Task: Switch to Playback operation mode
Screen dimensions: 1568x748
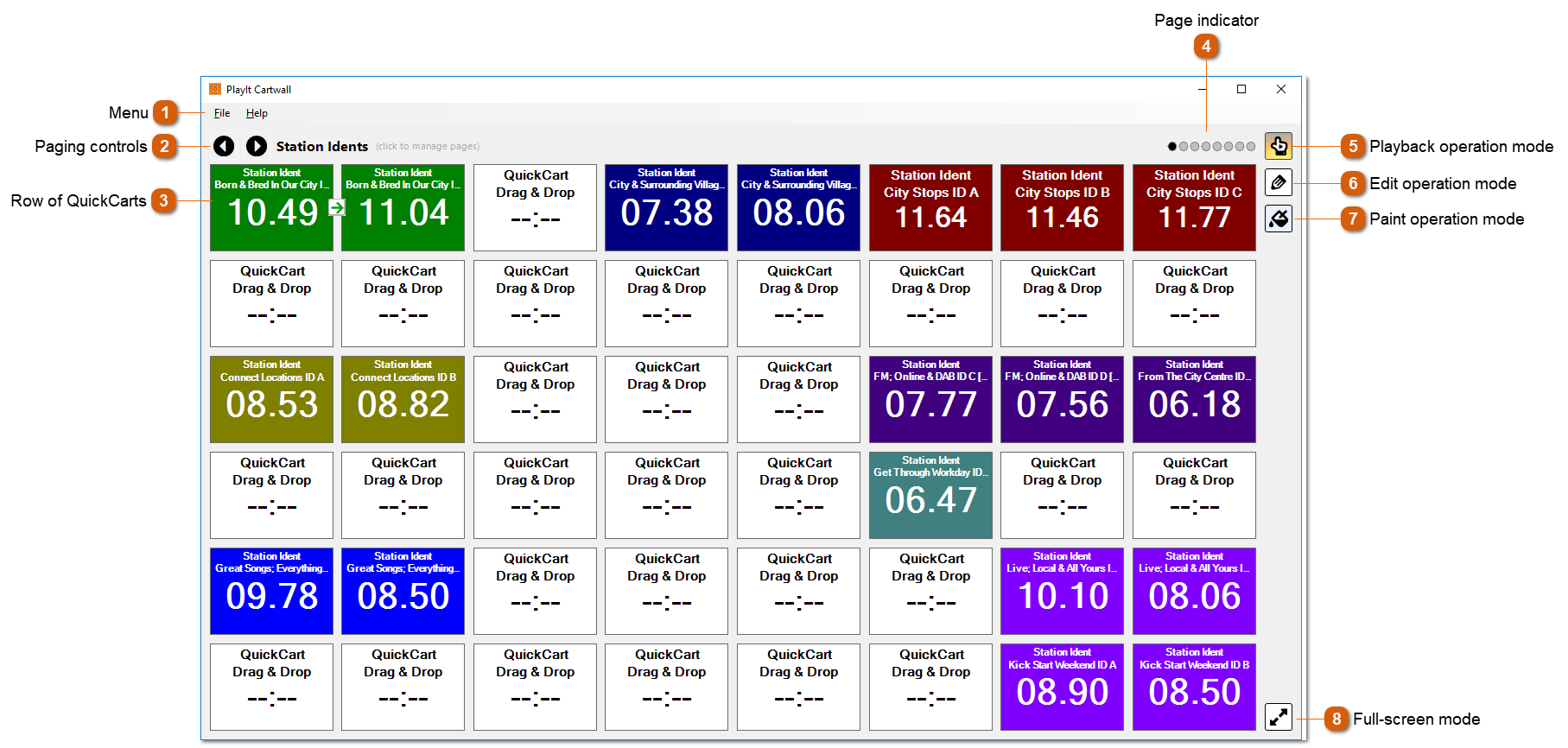Action: (x=1279, y=146)
